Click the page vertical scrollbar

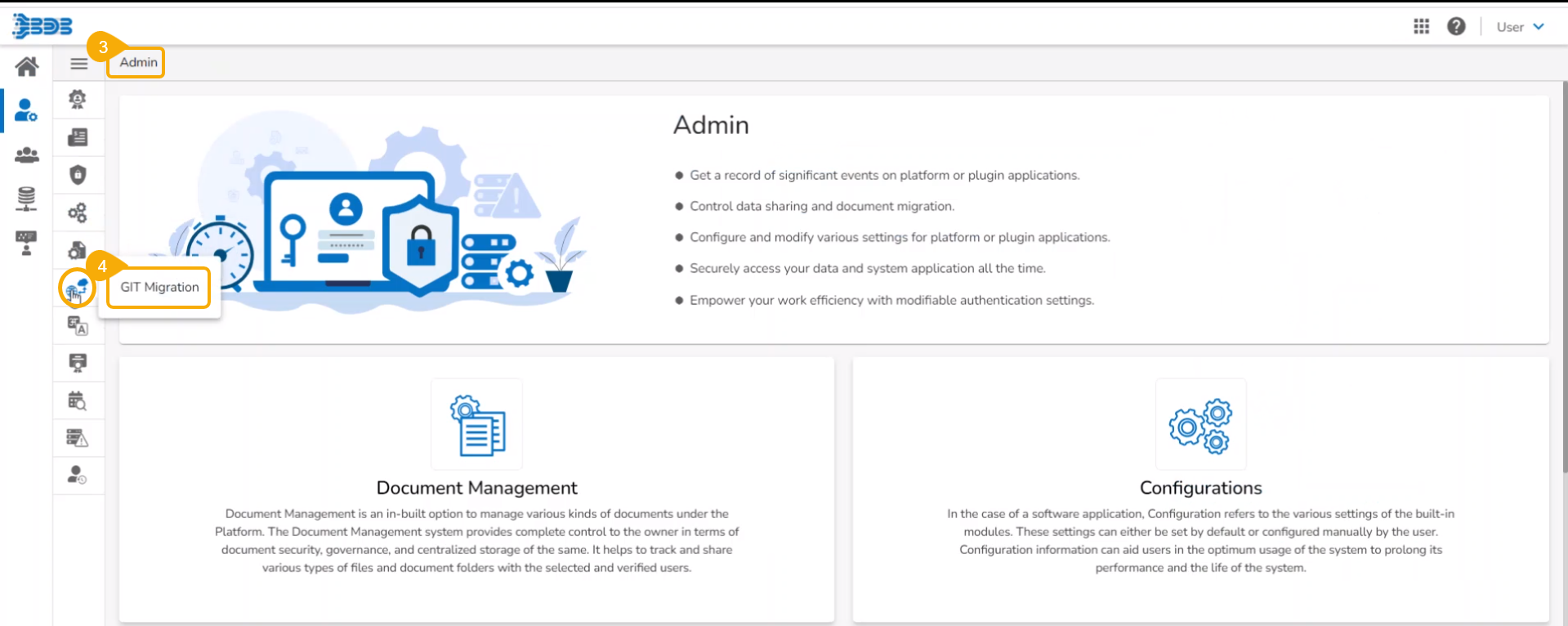pyautogui.click(x=1565, y=278)
